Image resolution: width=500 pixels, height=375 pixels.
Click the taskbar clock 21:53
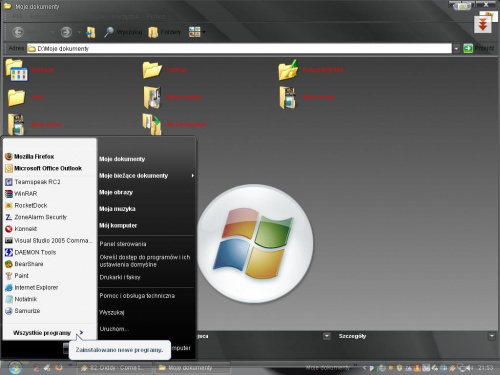485,368
